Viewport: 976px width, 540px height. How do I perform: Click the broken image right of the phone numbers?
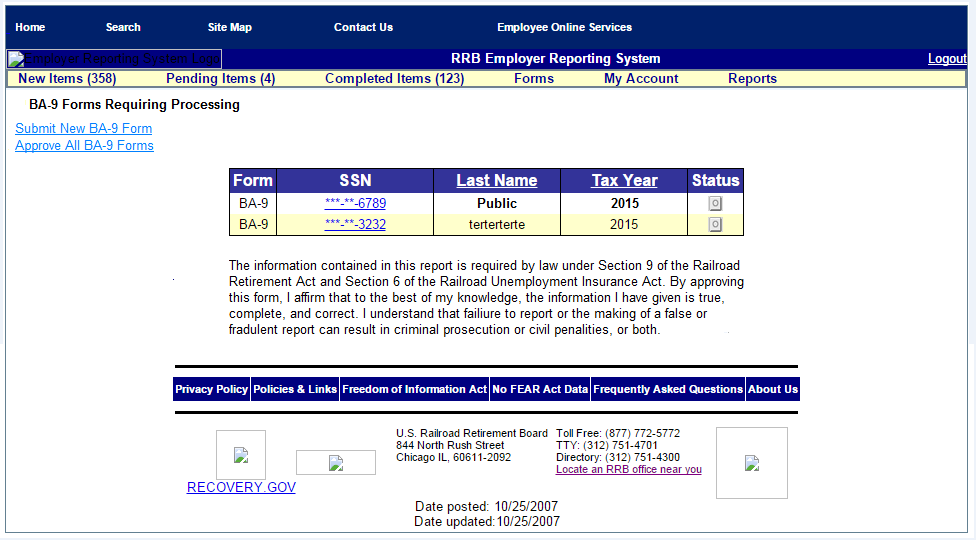pos(752,463)
